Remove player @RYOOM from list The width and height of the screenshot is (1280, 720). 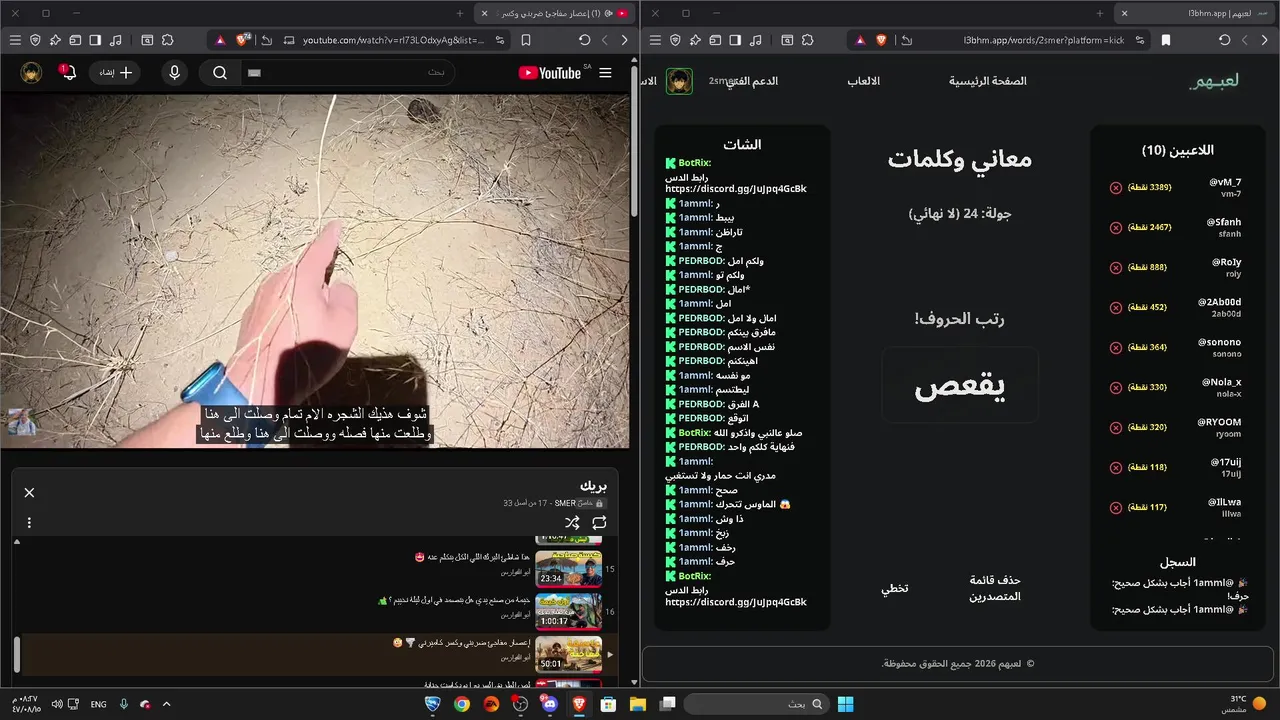(1116, 427)
